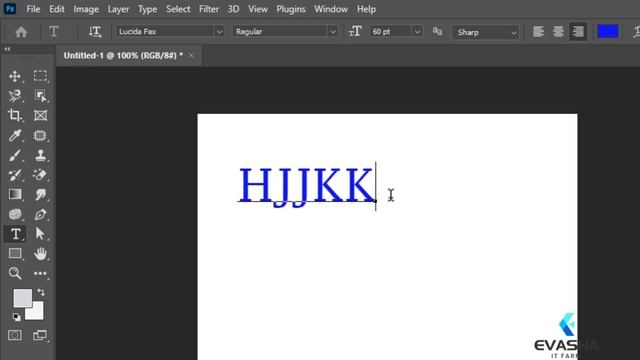Select the Clone Stamp tool

point(40,155)
